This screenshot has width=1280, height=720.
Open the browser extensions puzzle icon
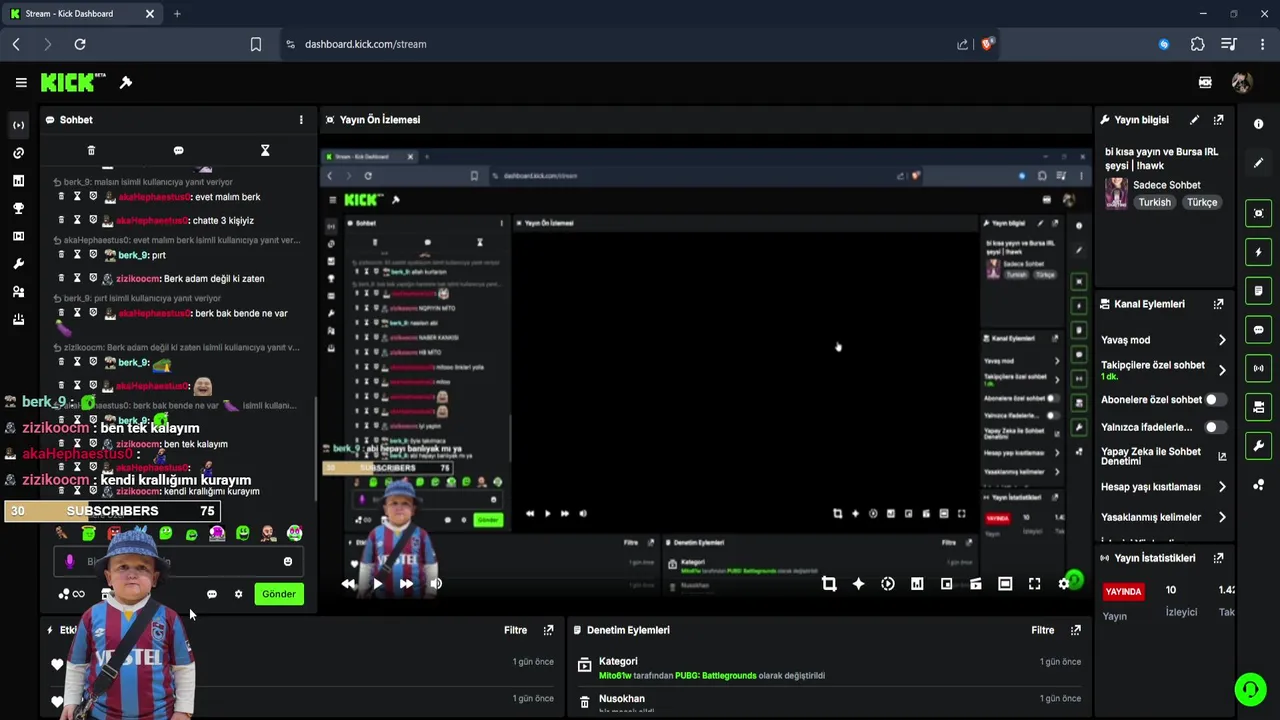[1198, 44]
